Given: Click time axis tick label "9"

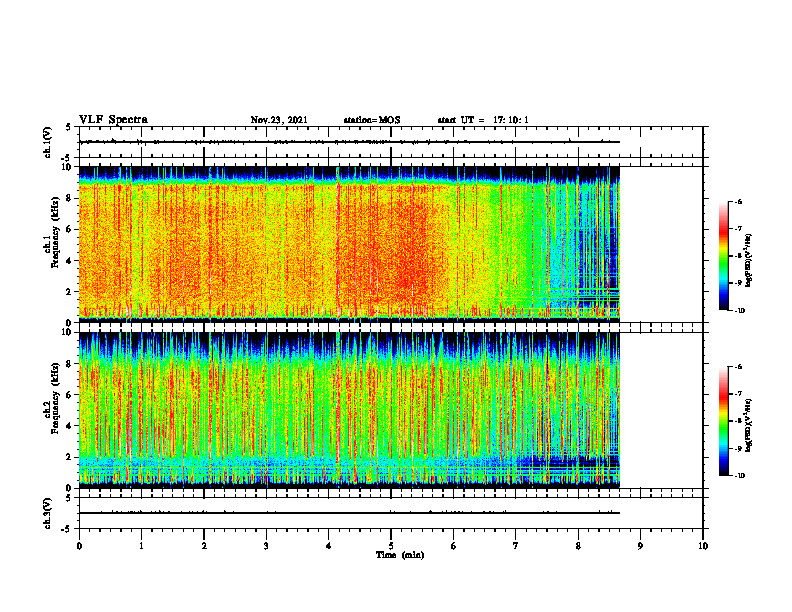Looking at the screenshot, I should [x=640, y=546].
